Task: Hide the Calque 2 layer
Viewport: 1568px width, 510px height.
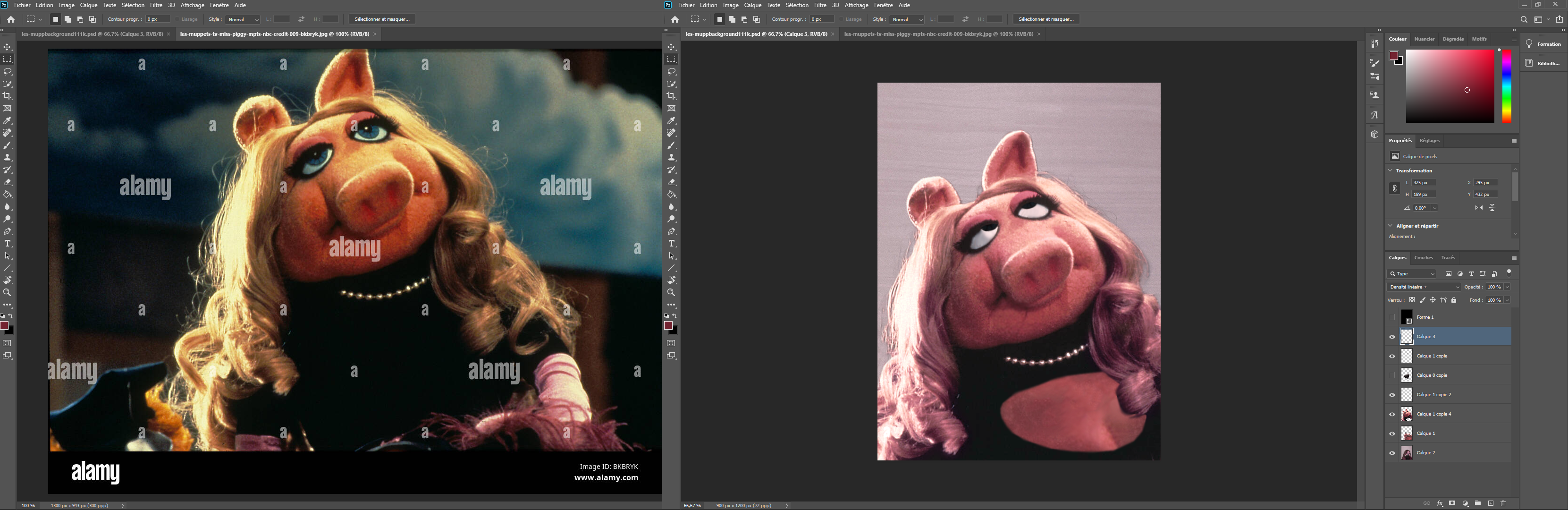Action: pos(1392,453)
